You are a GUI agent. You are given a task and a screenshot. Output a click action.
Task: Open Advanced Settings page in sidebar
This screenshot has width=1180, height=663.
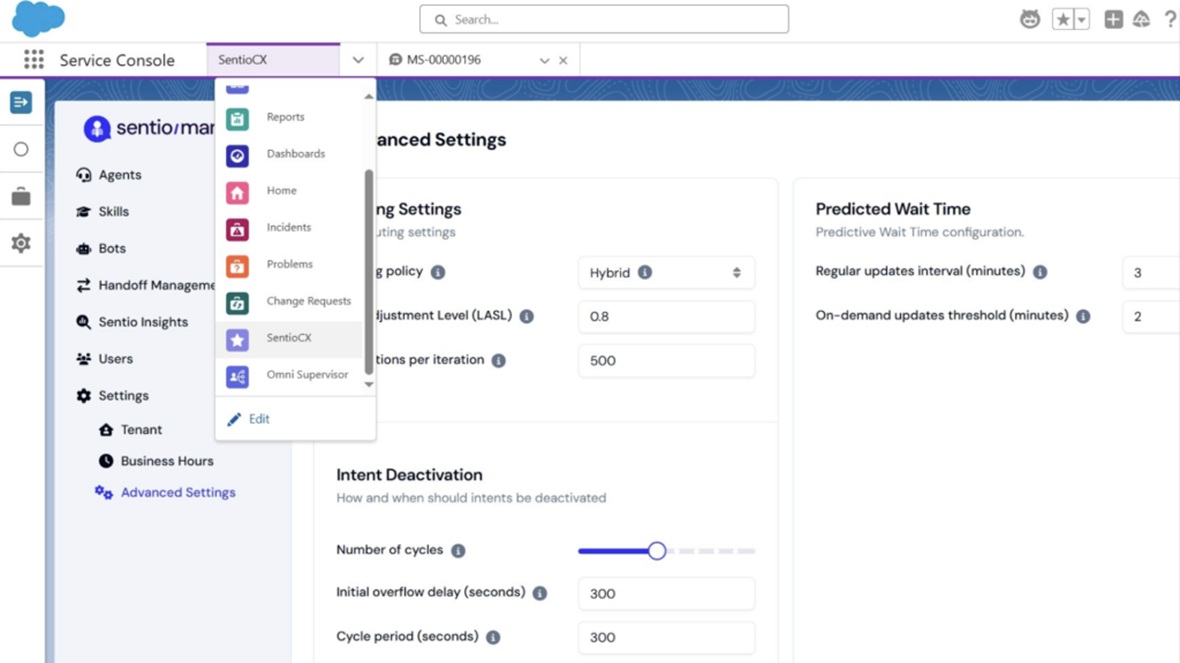point(166,493)
